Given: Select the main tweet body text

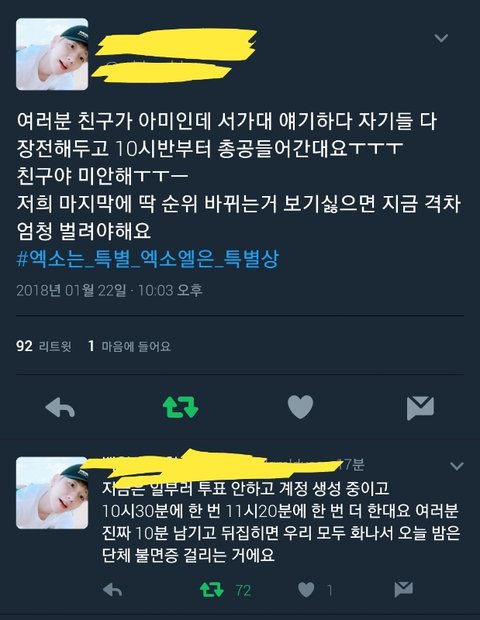Looking at the screenshot, I should coord(239,176).
